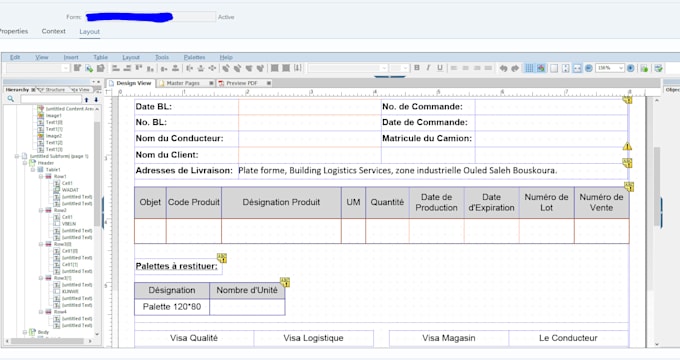Click the Le Conducteur box
The width and height of the screenshot is (680, 360).
point(568,338)
